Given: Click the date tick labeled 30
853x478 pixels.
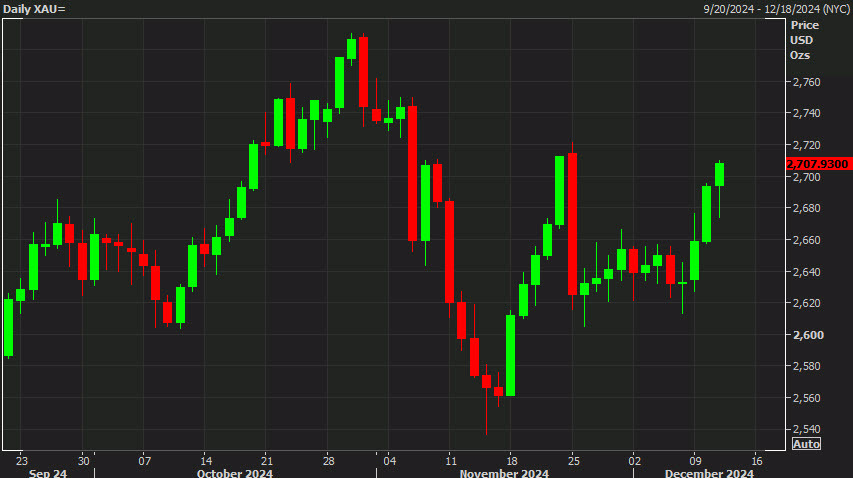Looking at the screenshot, I should [83, 461].
